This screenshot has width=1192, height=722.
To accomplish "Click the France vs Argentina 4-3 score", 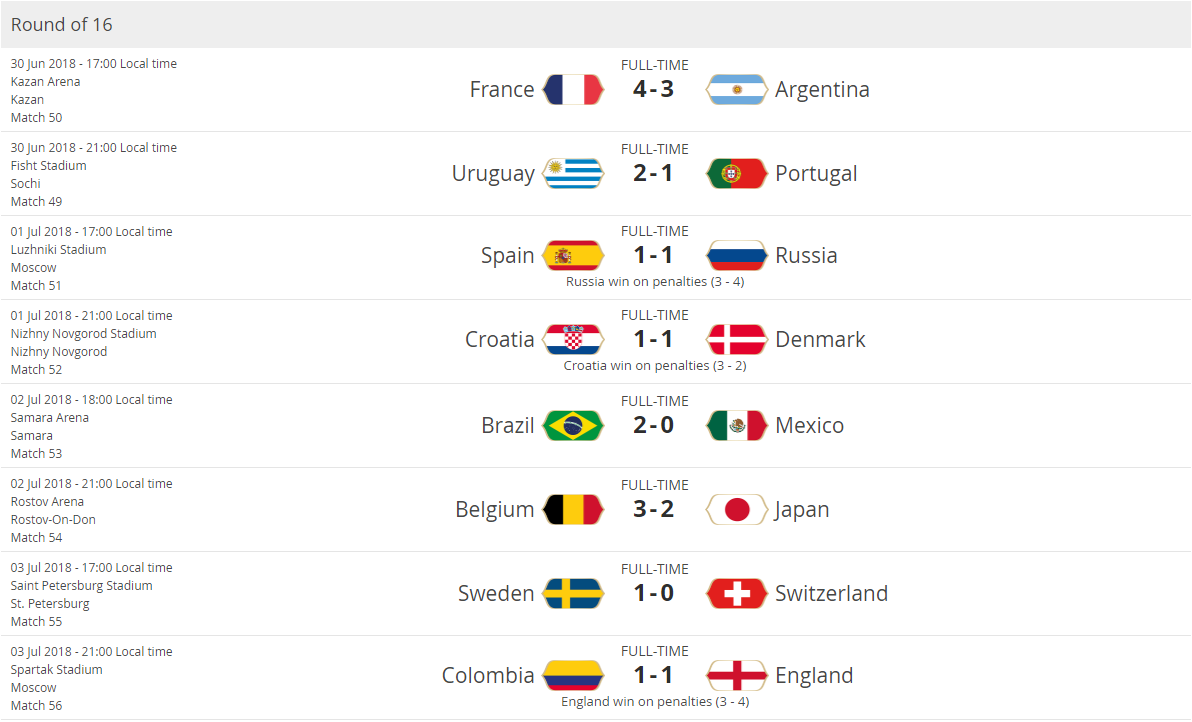I will [654, 90].
